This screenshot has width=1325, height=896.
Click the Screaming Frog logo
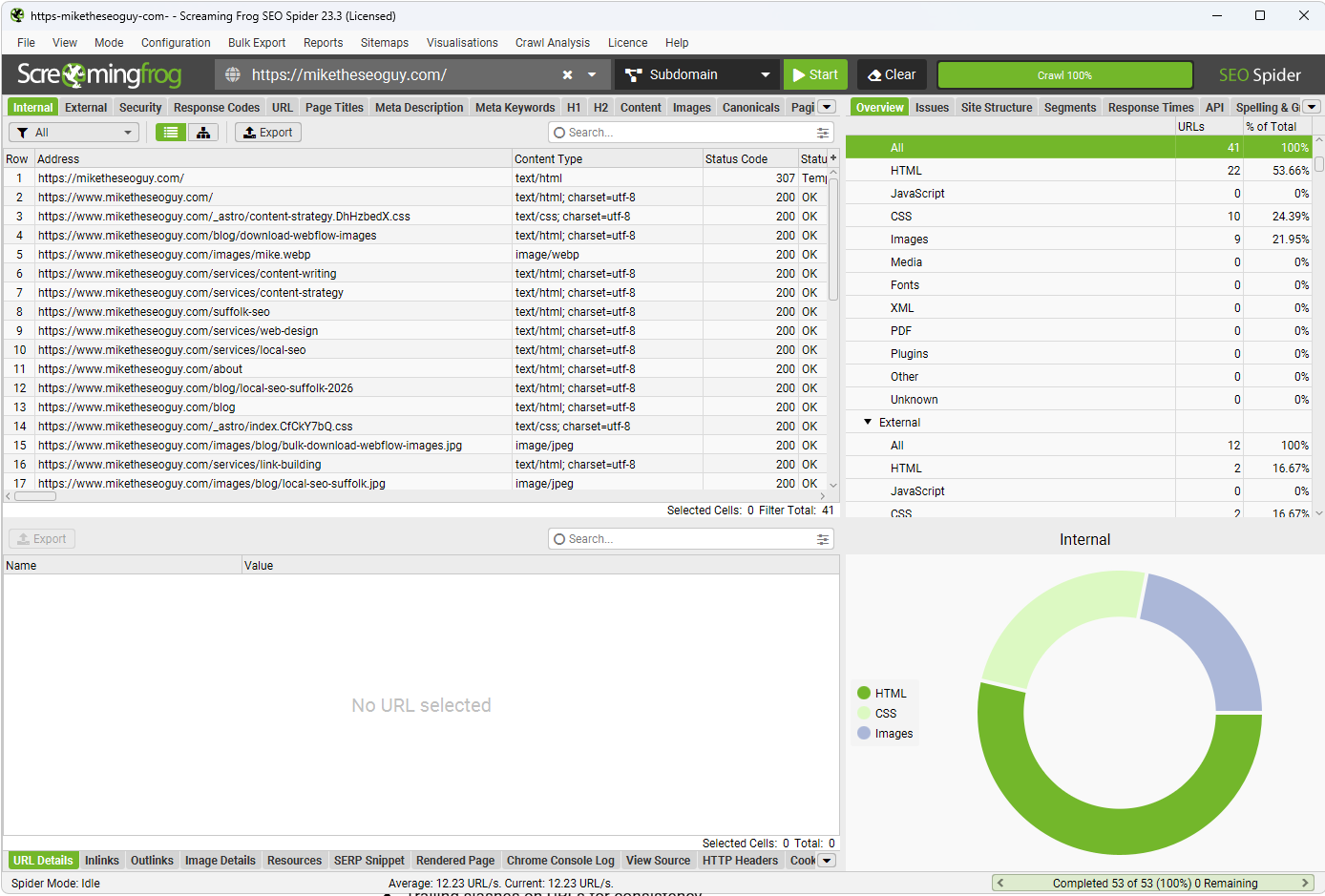[98, 73]
